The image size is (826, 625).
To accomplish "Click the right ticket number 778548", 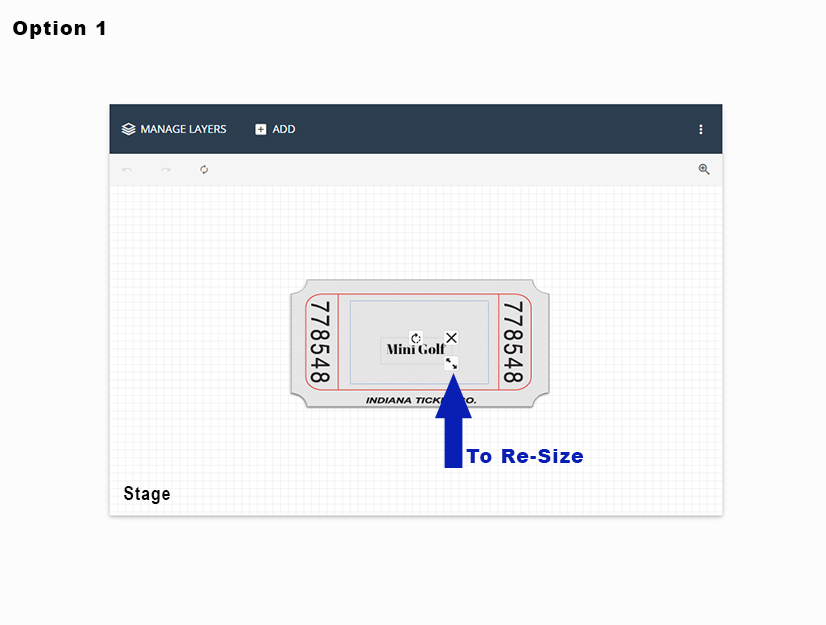I will [x=513, y=343].
